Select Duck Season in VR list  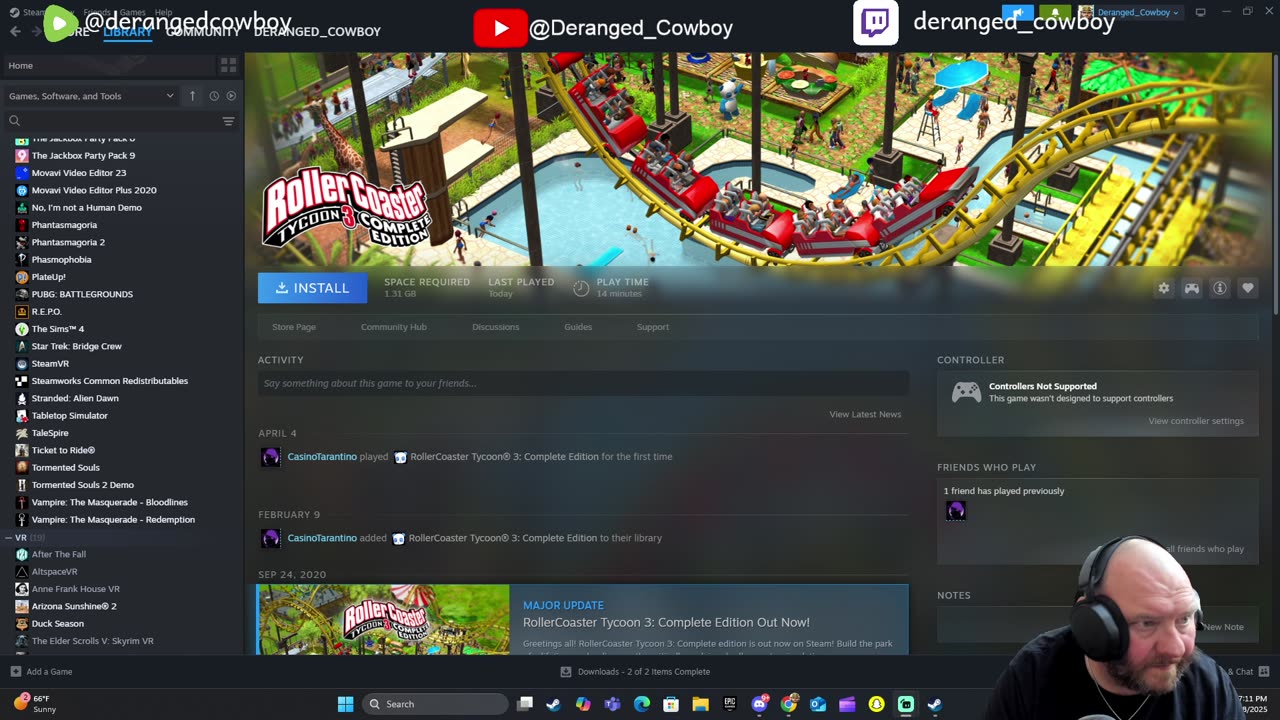click(x=57, y=624)
